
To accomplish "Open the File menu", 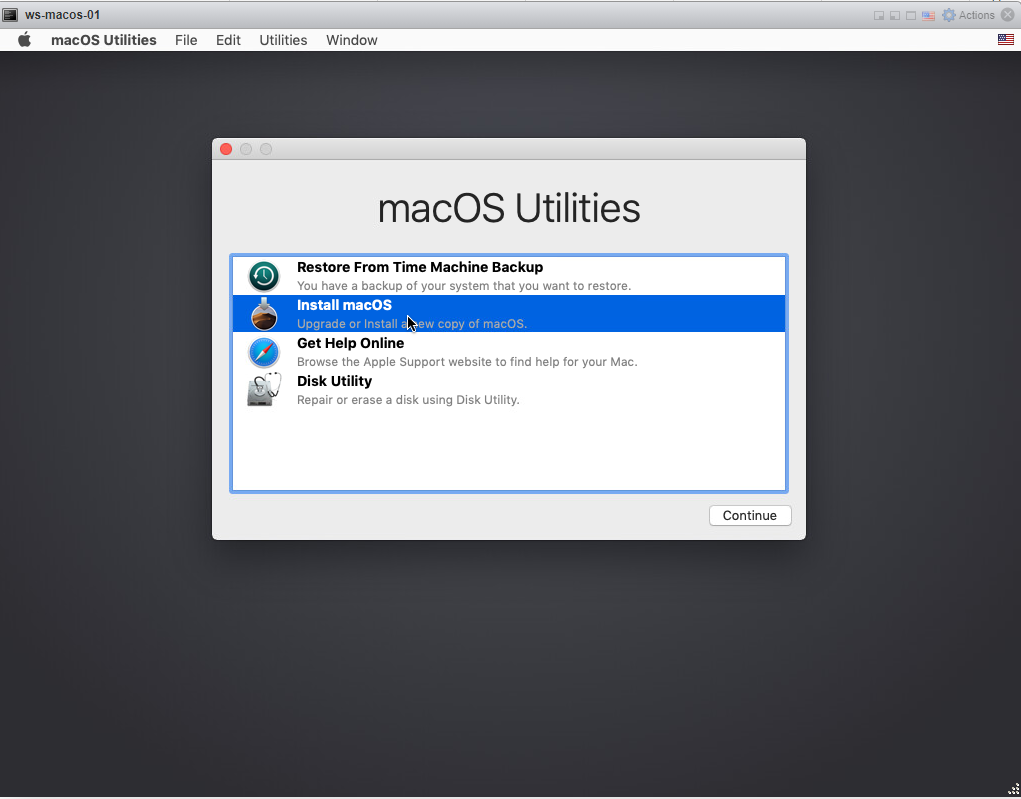I will point(186,40).
